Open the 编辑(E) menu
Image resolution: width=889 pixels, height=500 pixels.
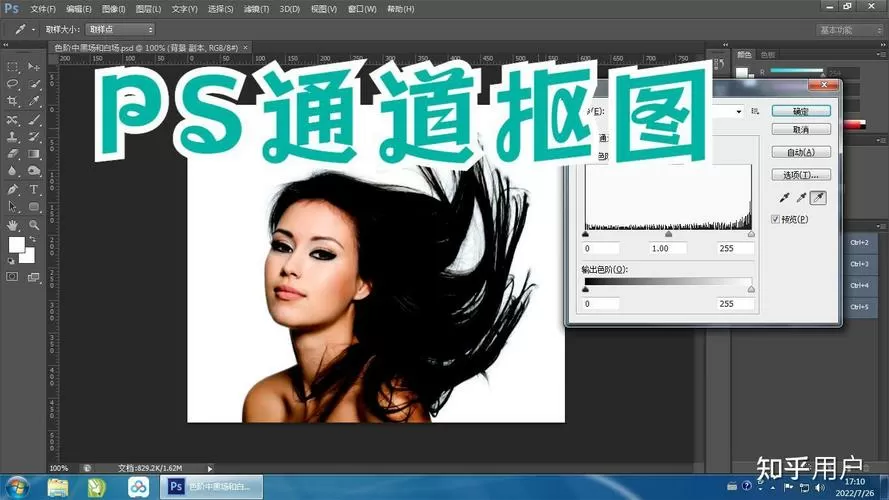[79, 9]
